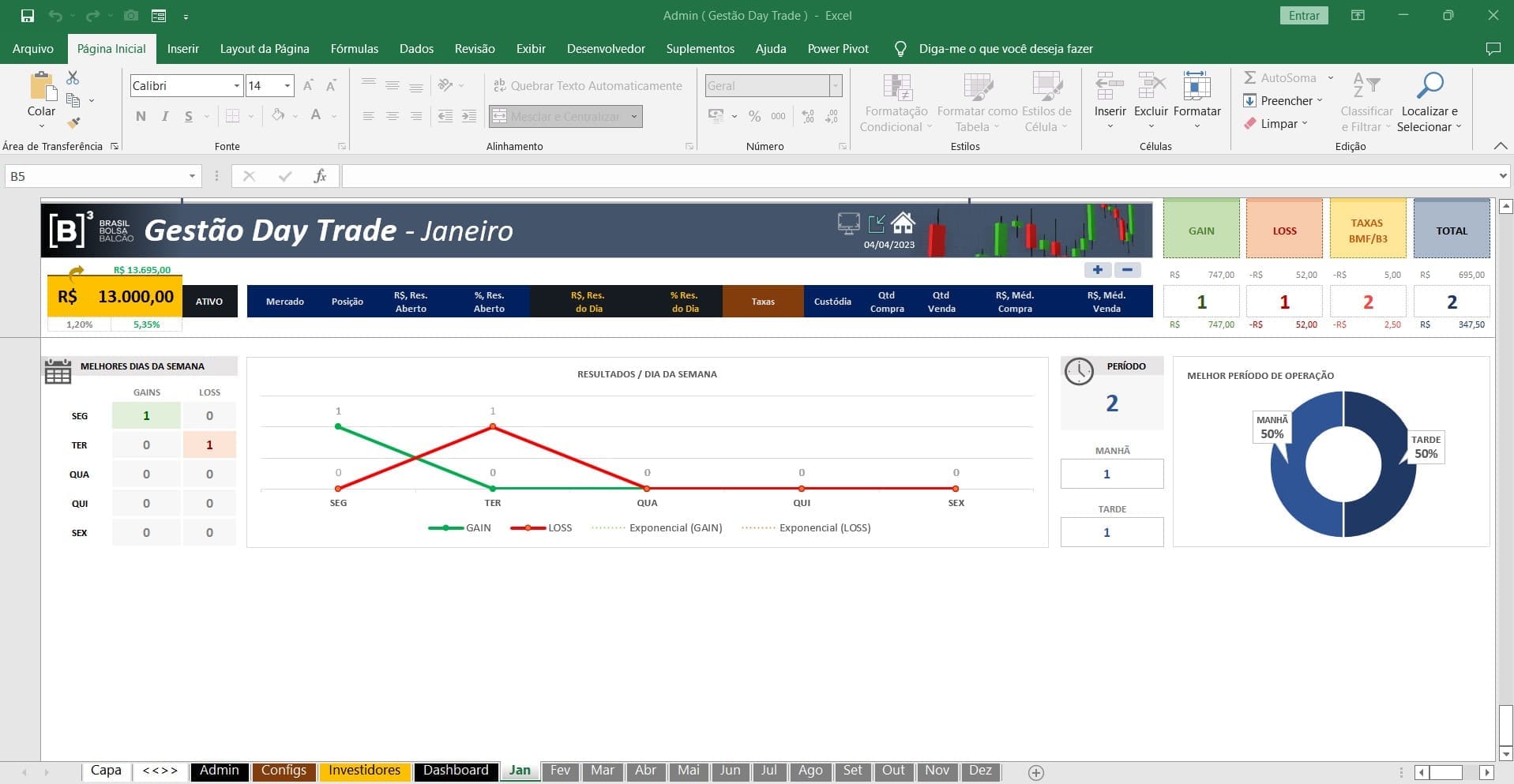The image size is (1514, 784).
Task: Click the Save icon in quick access toolbar
Action: [x=28, y=15]
